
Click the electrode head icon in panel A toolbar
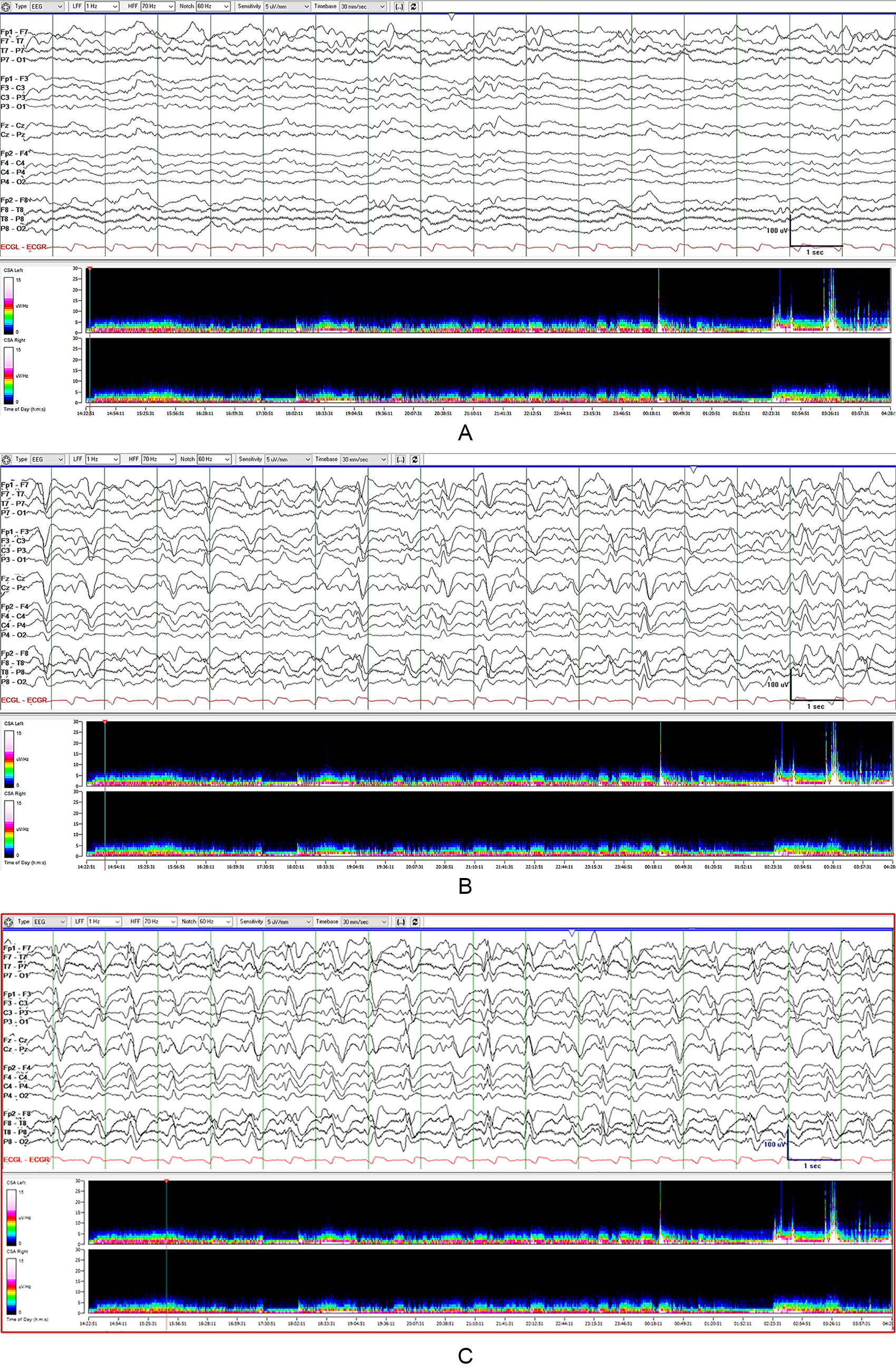point(6,6)
